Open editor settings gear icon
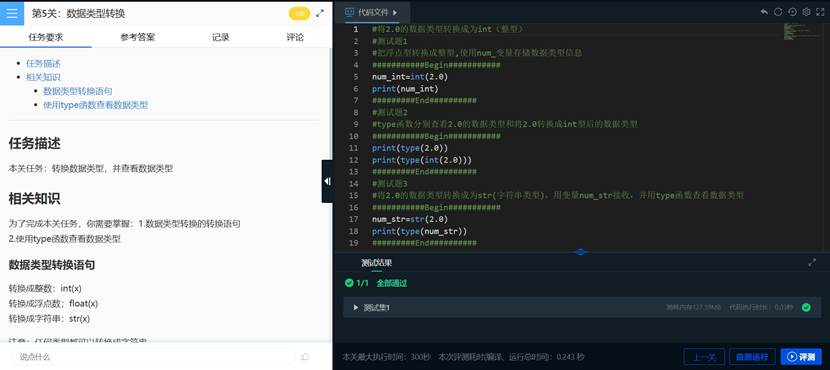The height and width of the screenshot is (370, 830). (806, 12)
